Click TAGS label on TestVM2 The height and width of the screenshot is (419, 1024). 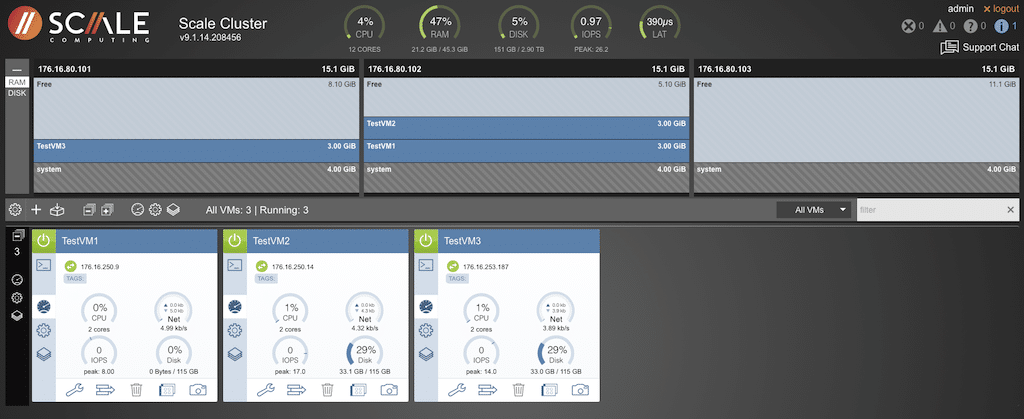[266, 278]
